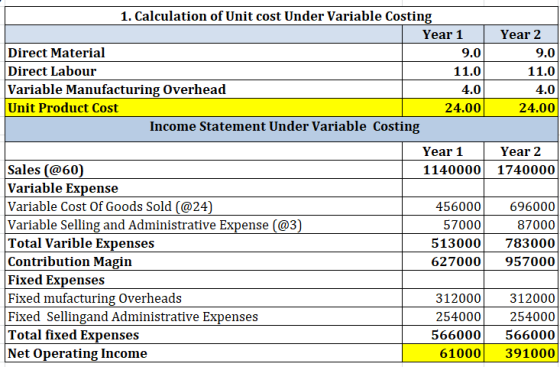Click the 'Sales (@60)' label cell
This screenshot has height=367, width=560.
[204, 170]
